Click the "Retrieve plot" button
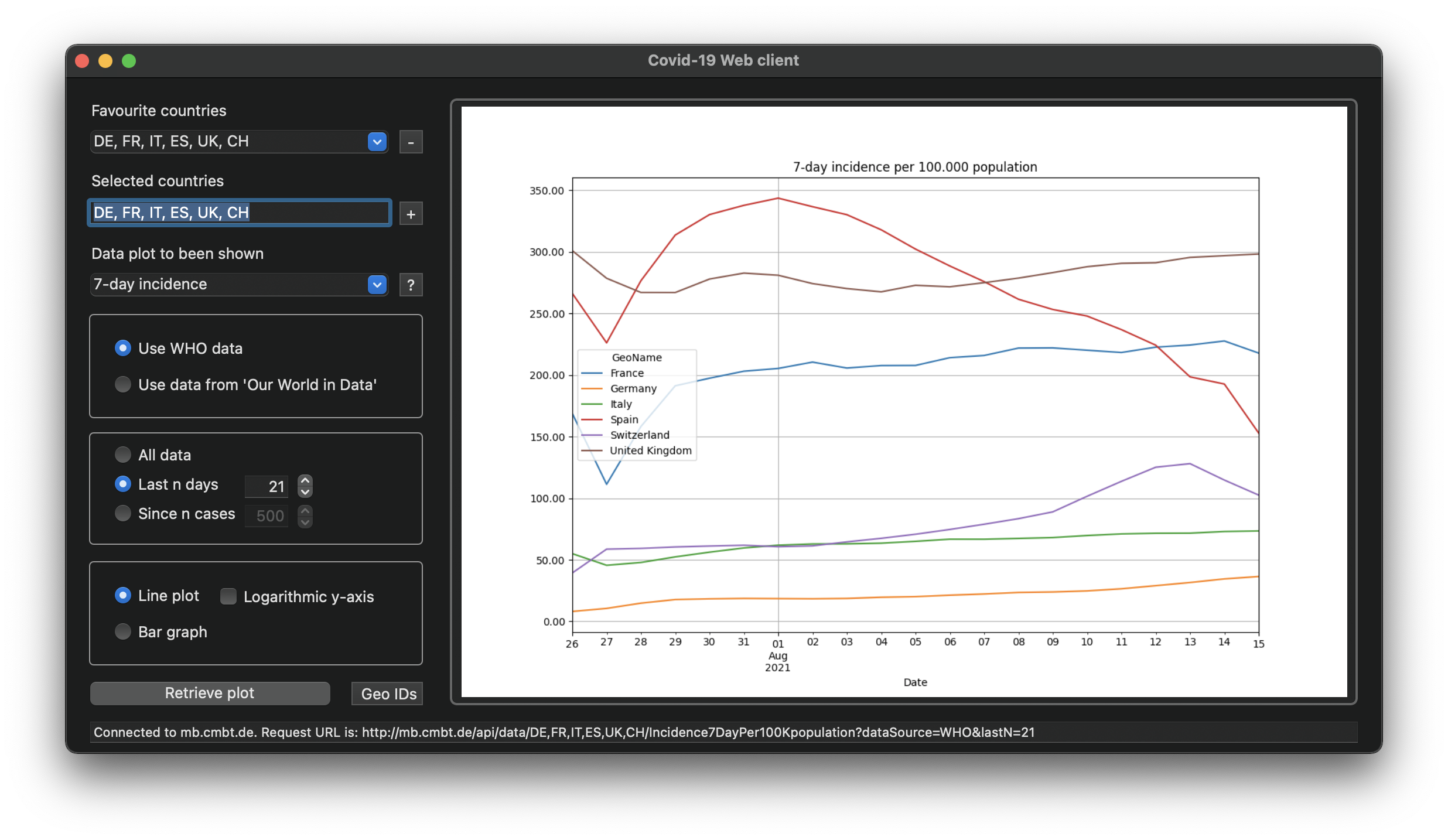Image resolution: width=1448 pixels, height=840 pixels. click(x=210, y=693)
